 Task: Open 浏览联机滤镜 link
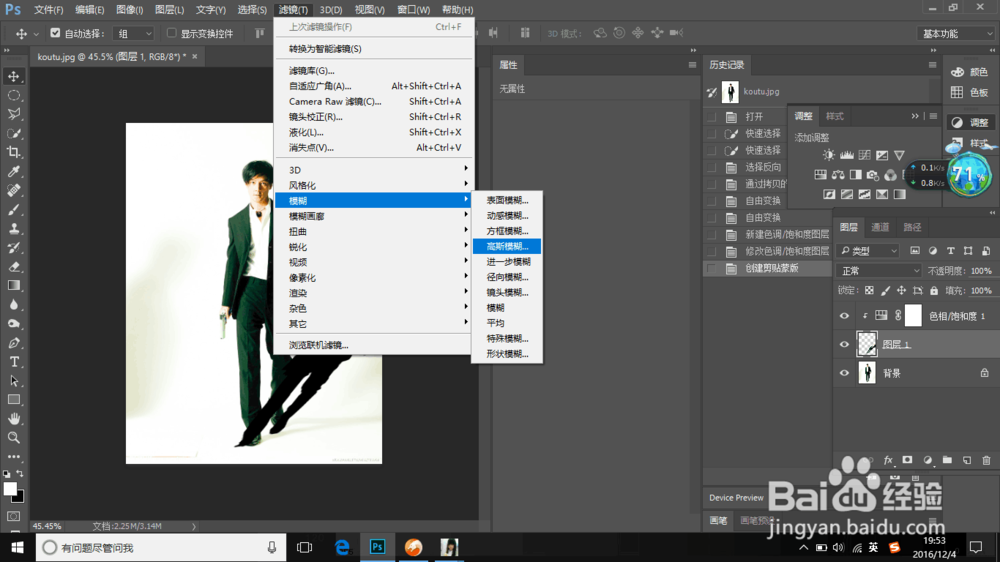[x=374, y=345]
